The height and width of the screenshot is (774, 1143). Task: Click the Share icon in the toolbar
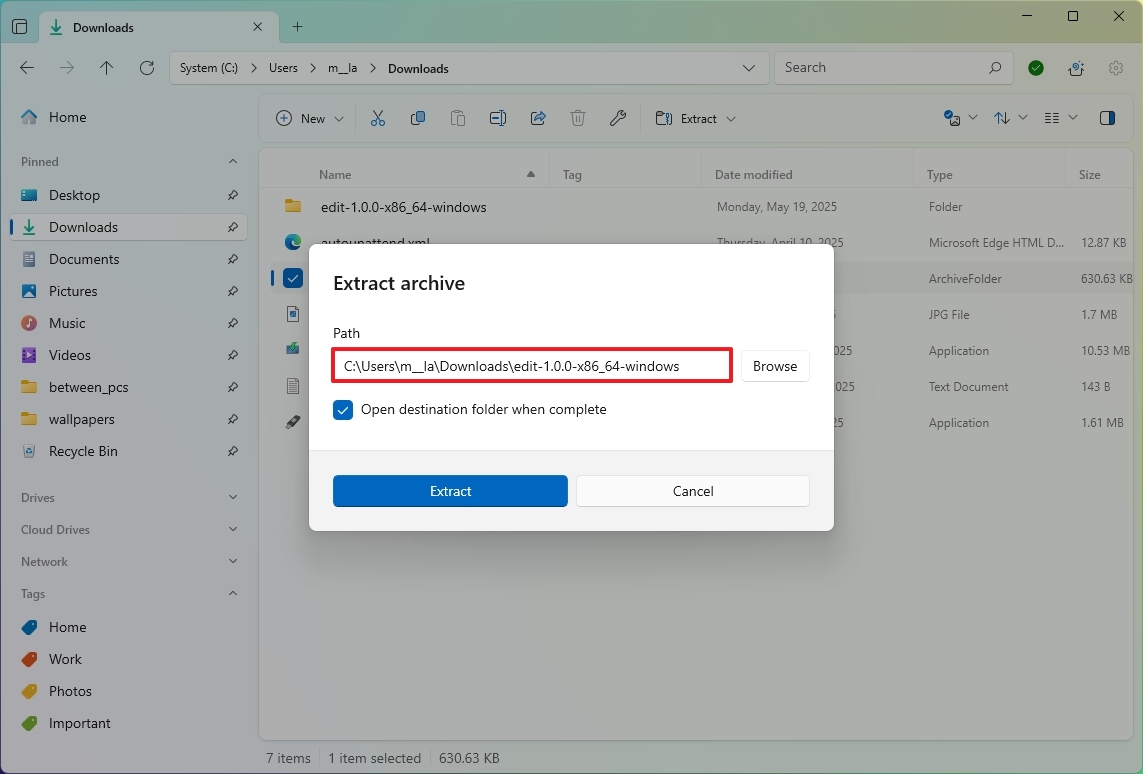(538, 118)
